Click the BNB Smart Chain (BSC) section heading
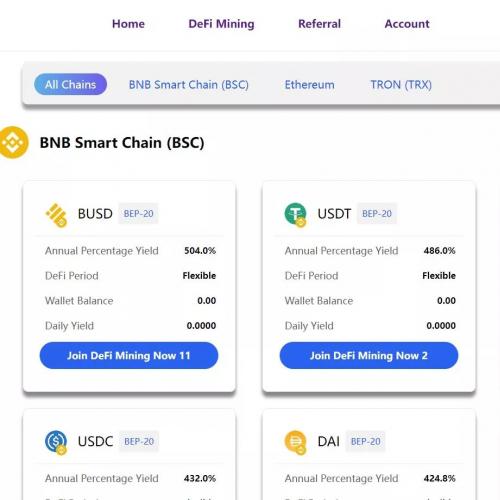 pos(122,143)
